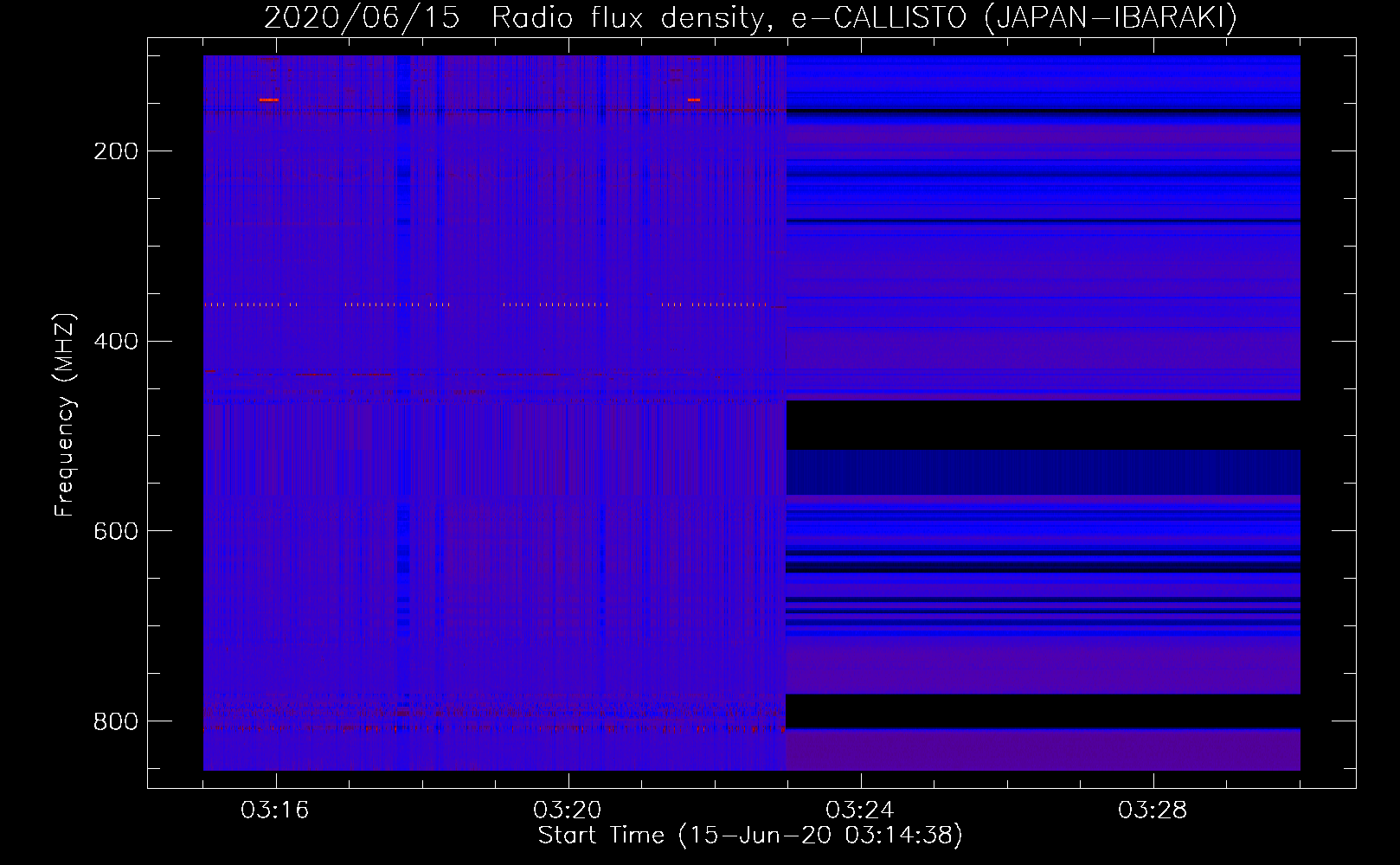
Task: Click the 'Start Time (15-Jun-20 03:14:38)' label
Action: (750, 836)
